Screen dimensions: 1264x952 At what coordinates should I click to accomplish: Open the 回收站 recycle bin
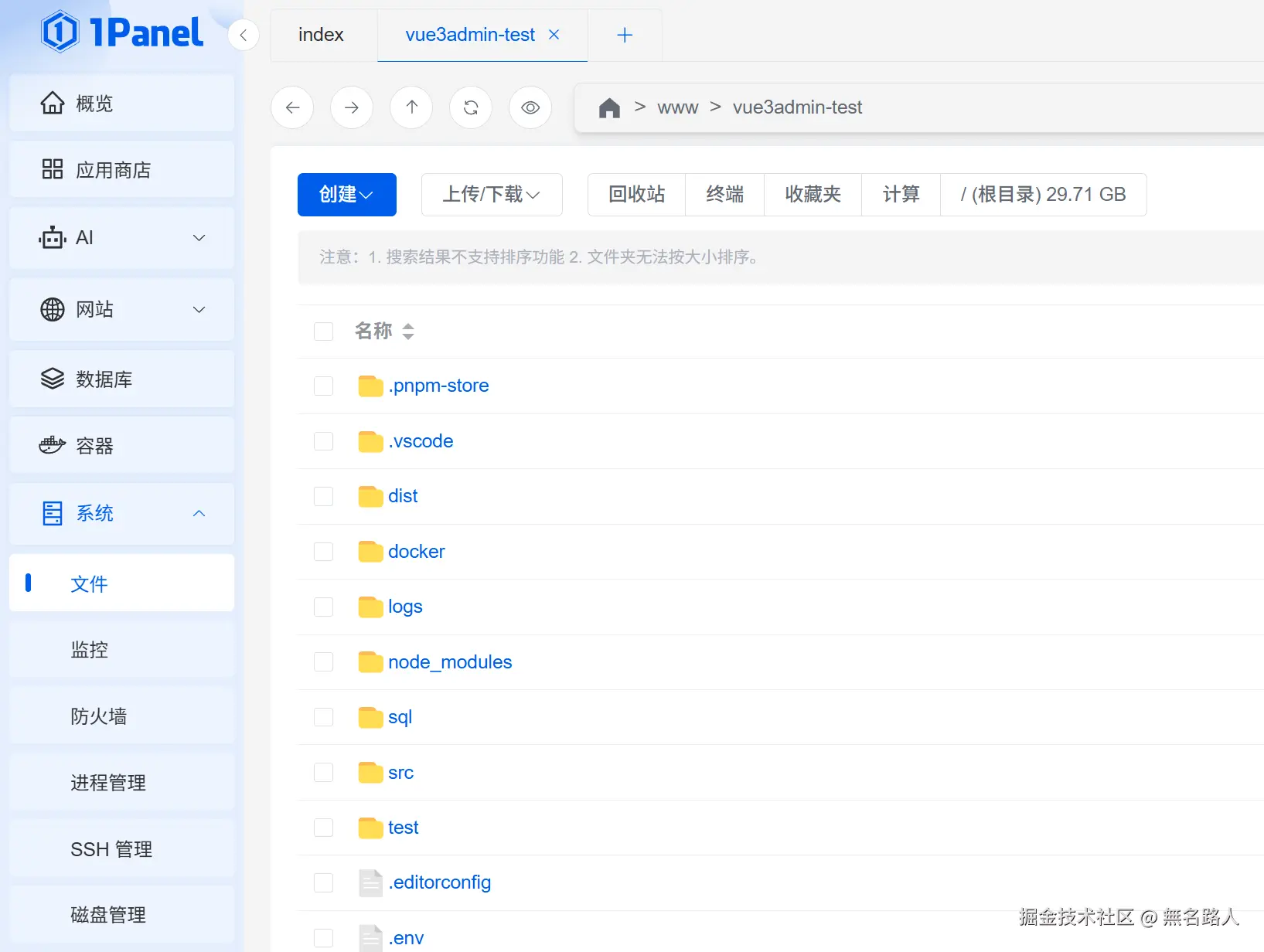click(637, 195)
